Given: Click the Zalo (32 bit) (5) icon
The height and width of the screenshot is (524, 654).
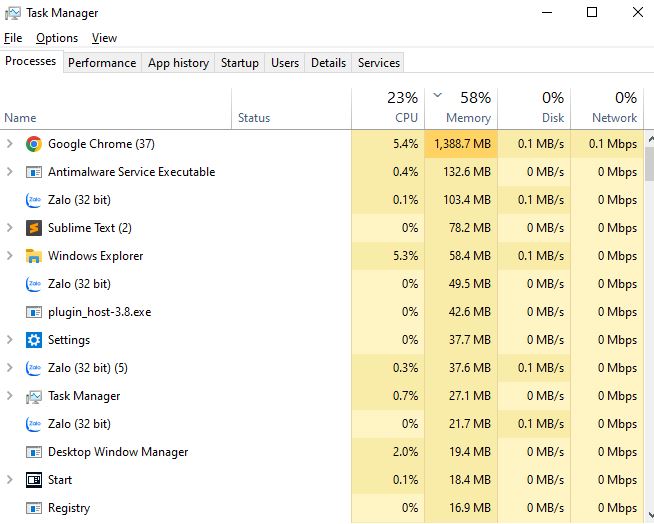Looking at the screenshot, I should (x=34, y=368).
